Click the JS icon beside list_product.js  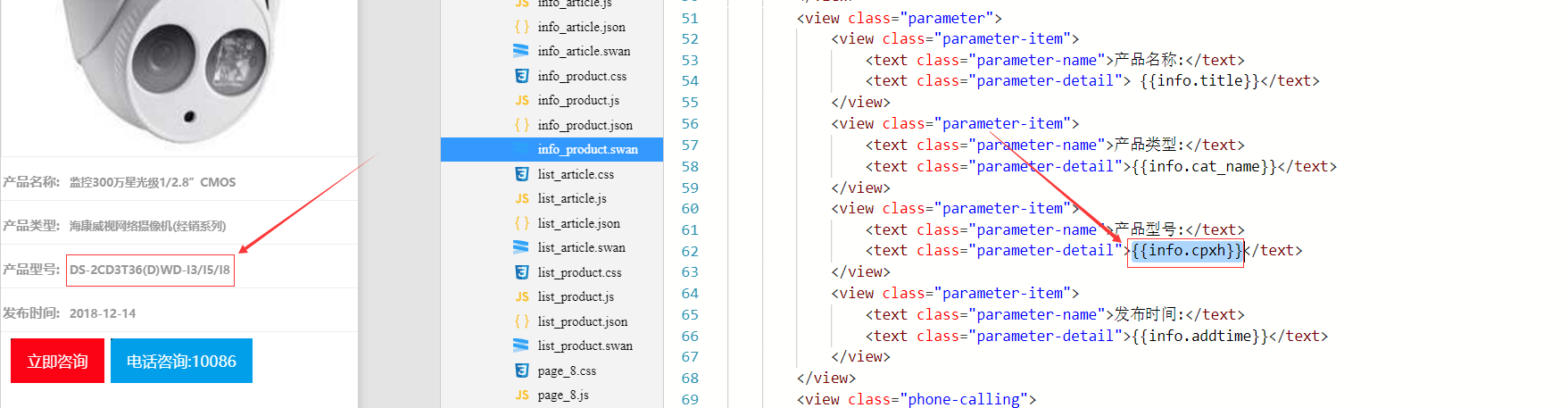click(521, 296)
